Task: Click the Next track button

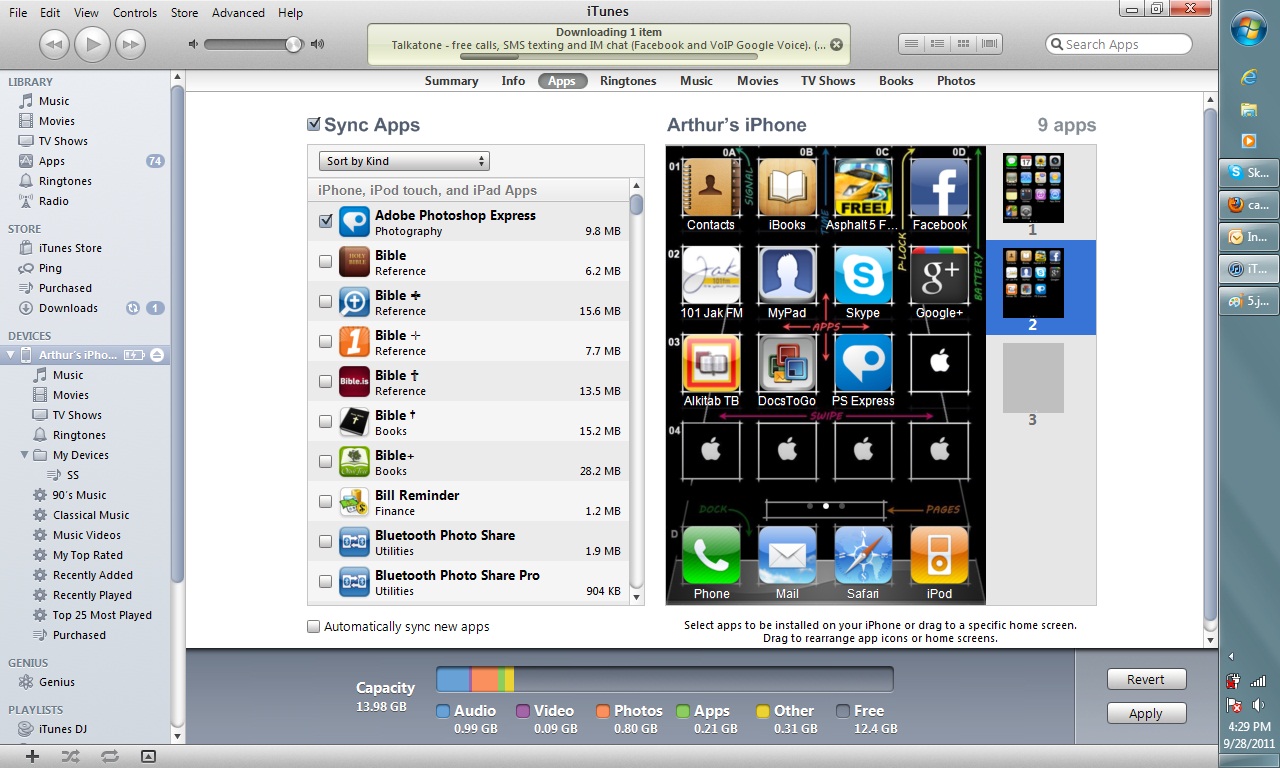Action: (130, 44)
